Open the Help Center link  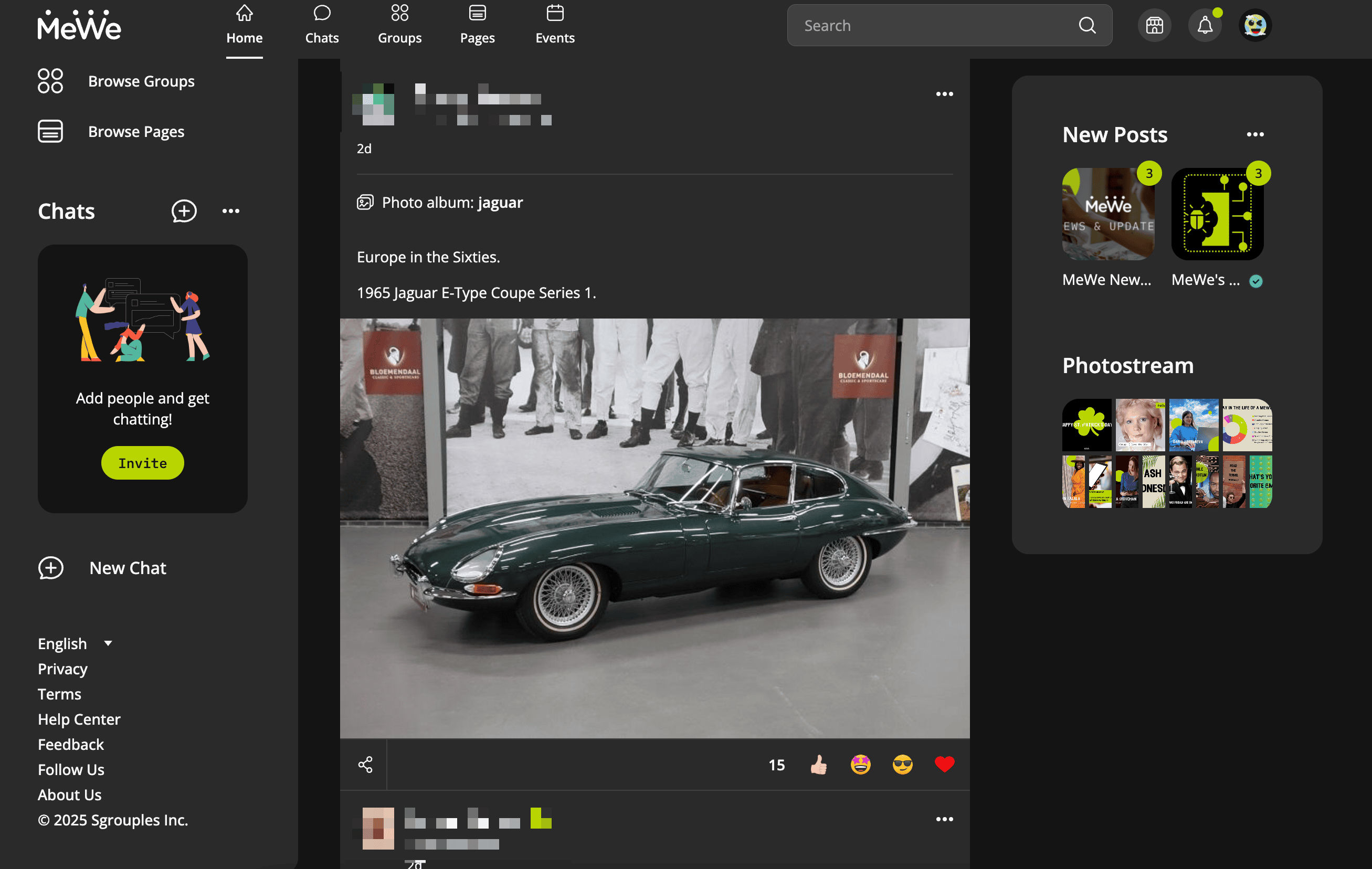79,719
